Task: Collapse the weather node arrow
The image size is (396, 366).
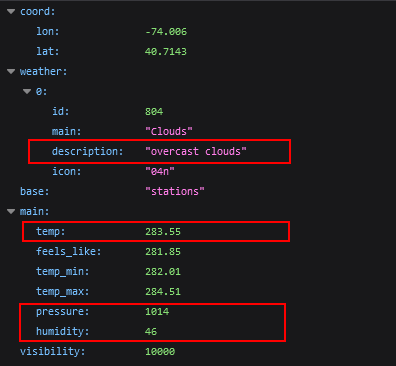Action: click(x=11, y=71)
